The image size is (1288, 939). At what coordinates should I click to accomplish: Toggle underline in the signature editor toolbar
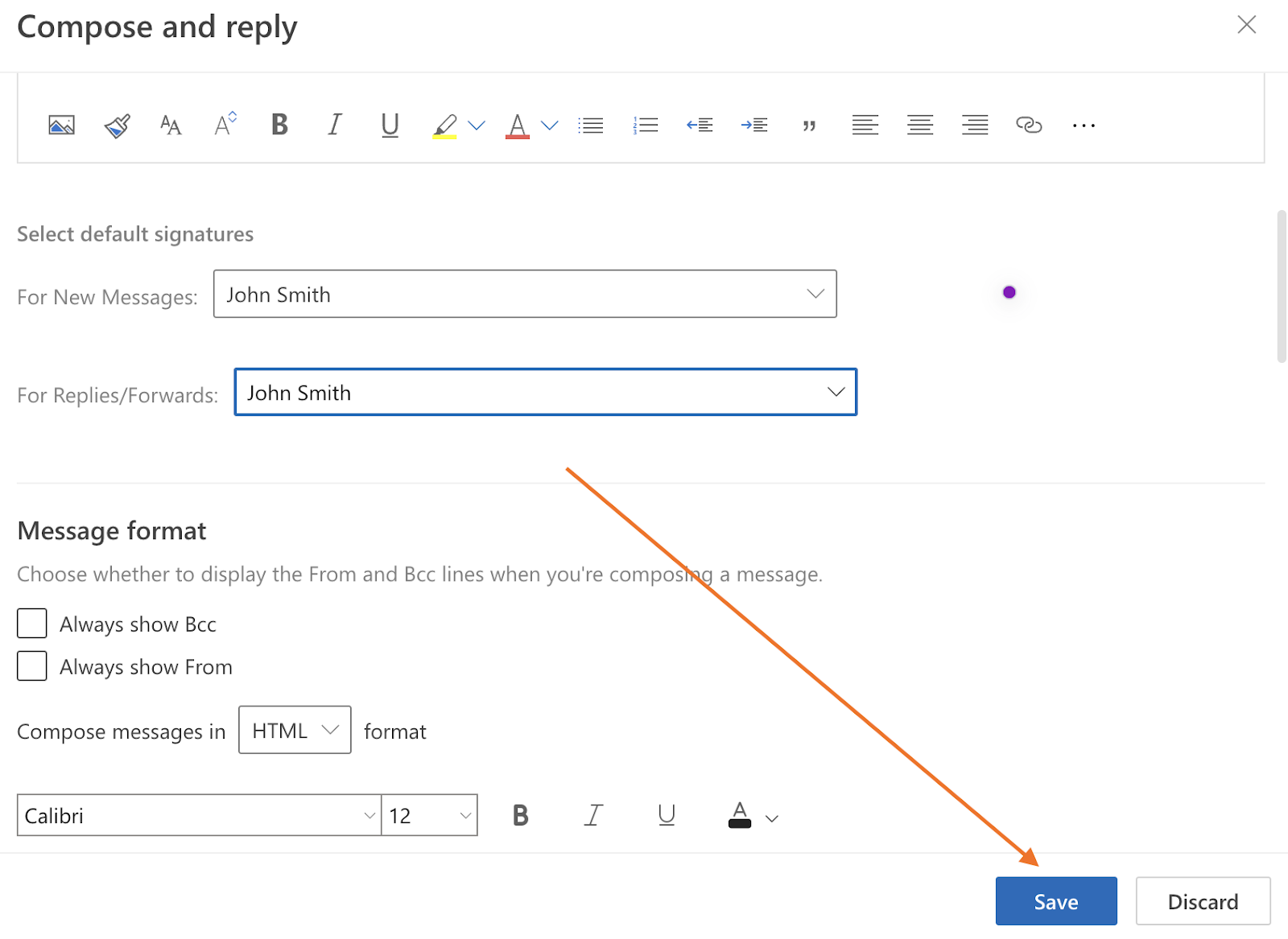pos(390,126)
